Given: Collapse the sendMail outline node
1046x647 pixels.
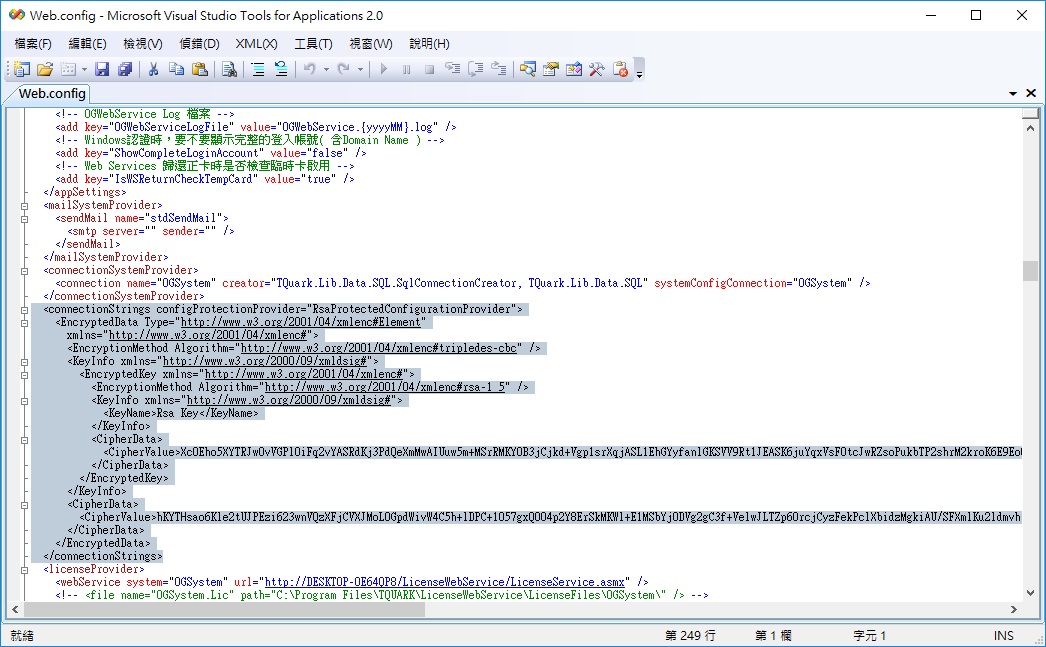Looking at the screenshot, I should (x=25, y=219).
